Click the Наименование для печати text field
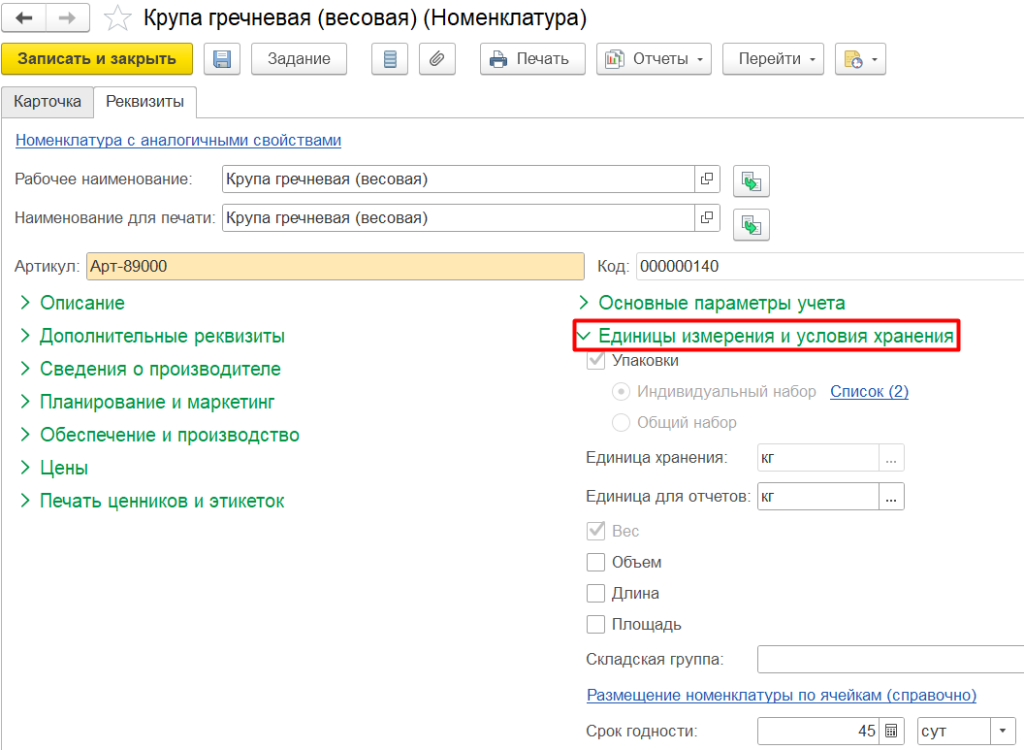 pyautogui.click(x=458, y=218)
